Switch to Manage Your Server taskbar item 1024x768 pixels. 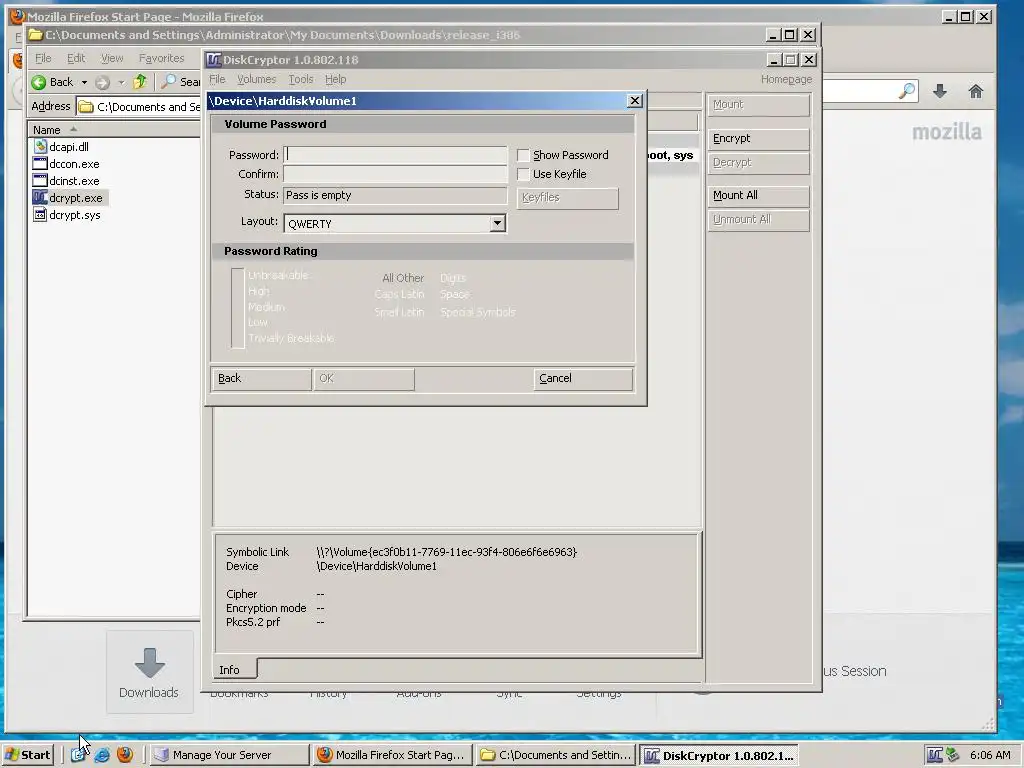tap(229, 755)
